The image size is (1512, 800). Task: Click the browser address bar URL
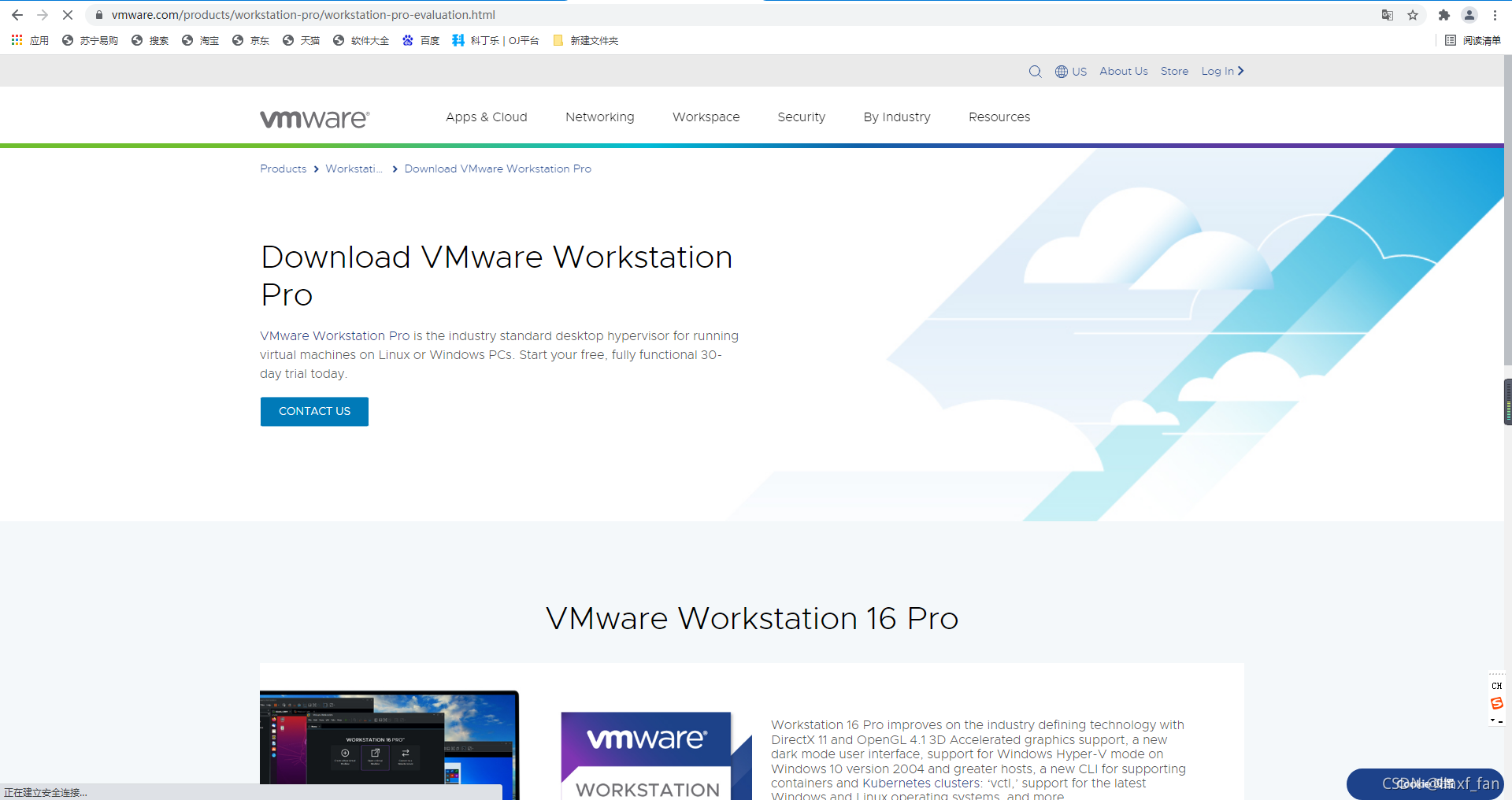(x=303, y=15)
